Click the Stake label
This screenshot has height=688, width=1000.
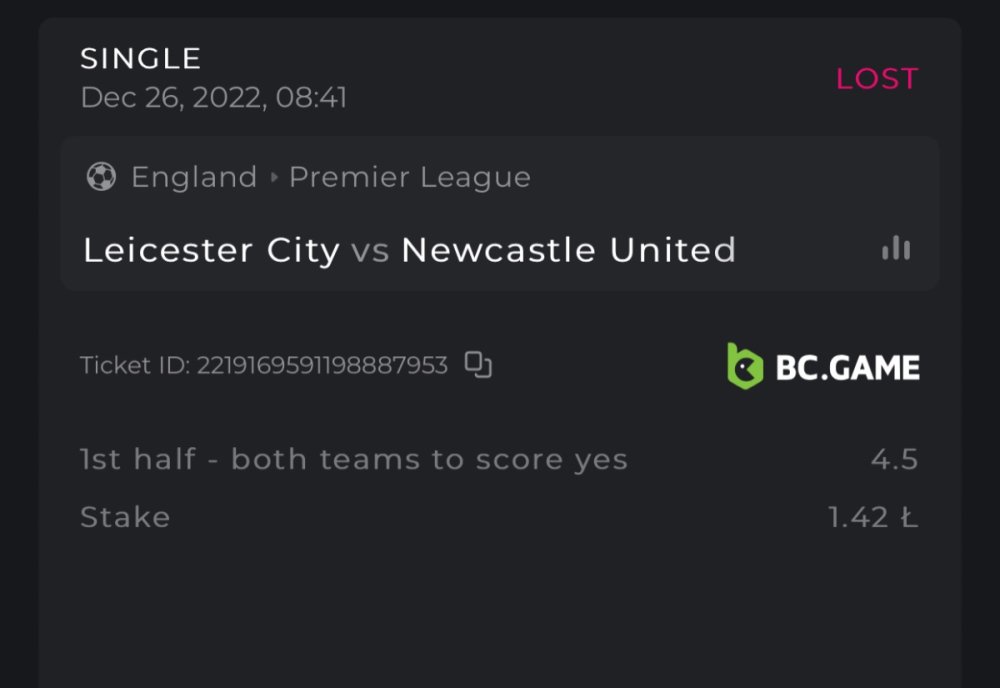tap(125, 517)
